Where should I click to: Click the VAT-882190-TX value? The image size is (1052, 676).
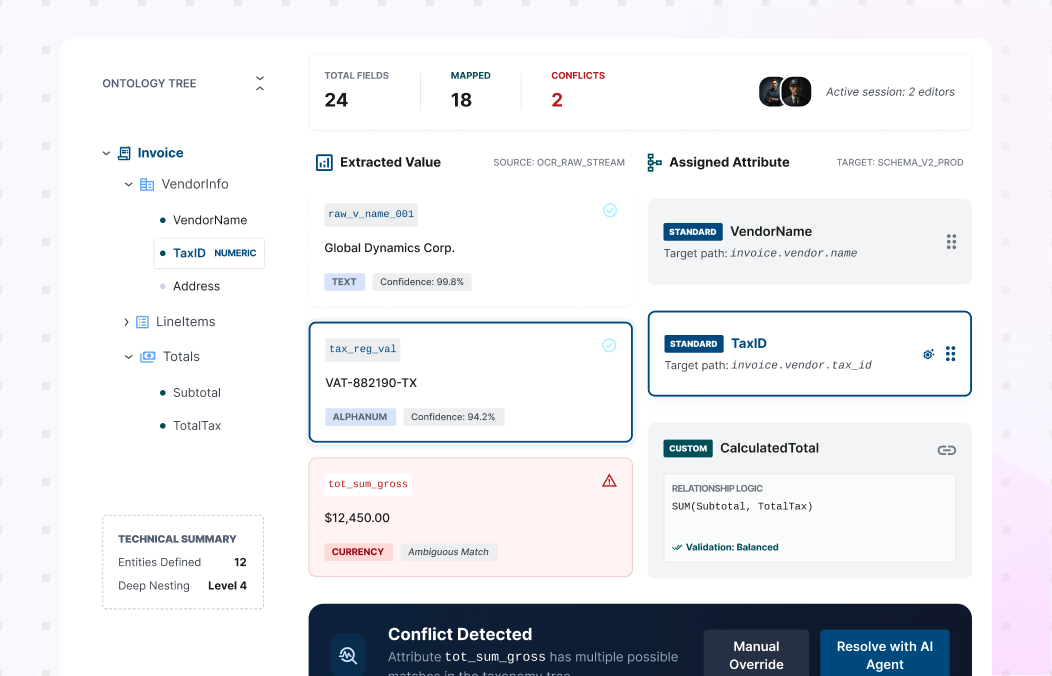coord(371,383)
